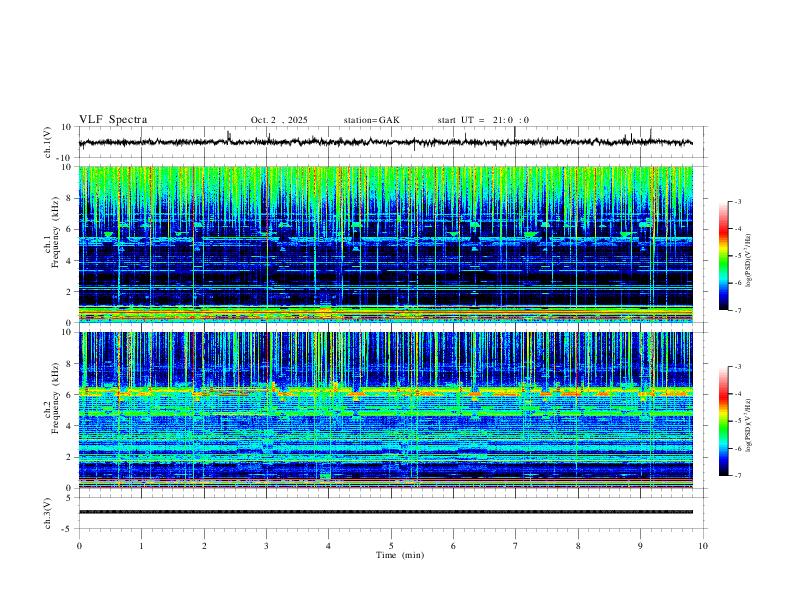Click the "Time (min)" axis title
The width and height of the screenshot is (792, 612).
(400, 555)
